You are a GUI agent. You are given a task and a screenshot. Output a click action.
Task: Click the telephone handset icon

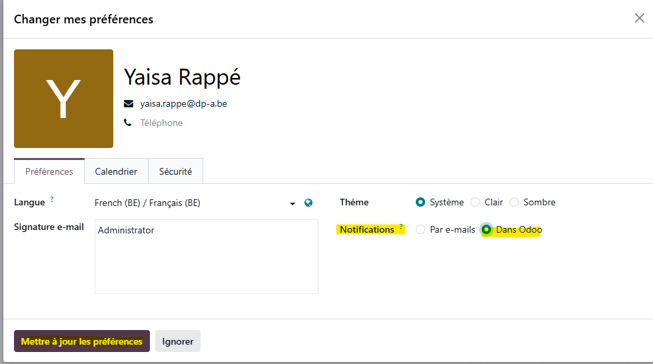click(x=127, y=122)
